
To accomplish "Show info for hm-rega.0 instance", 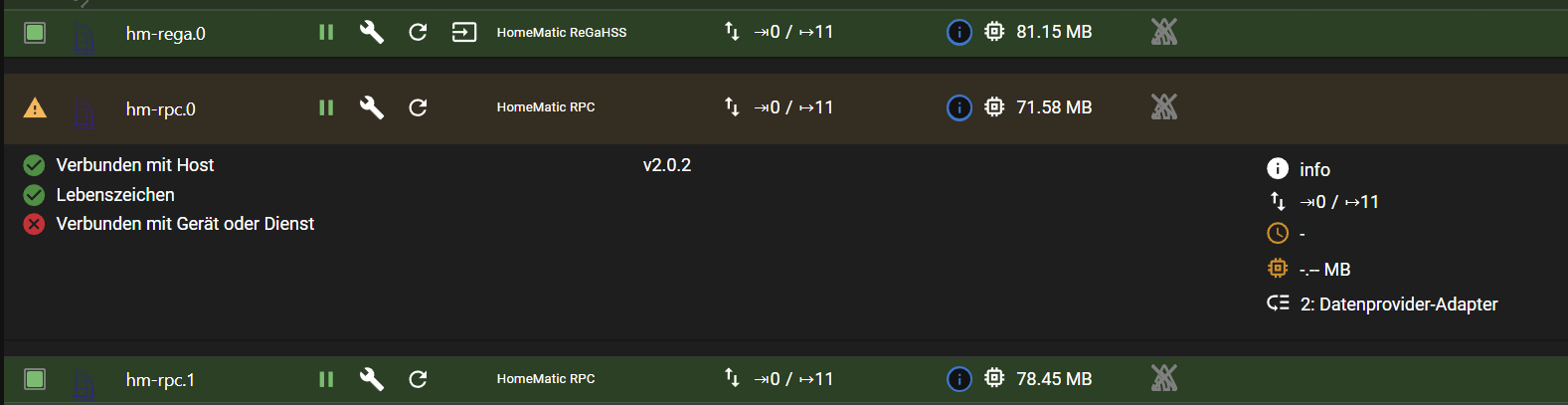I will (x=958, y=33).
